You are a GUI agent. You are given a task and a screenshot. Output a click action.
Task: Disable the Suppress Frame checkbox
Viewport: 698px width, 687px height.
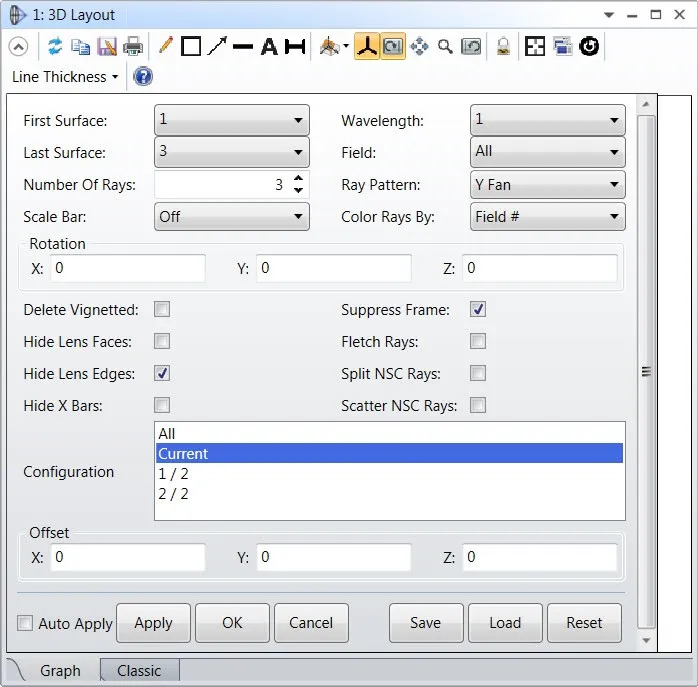point(478,310)
